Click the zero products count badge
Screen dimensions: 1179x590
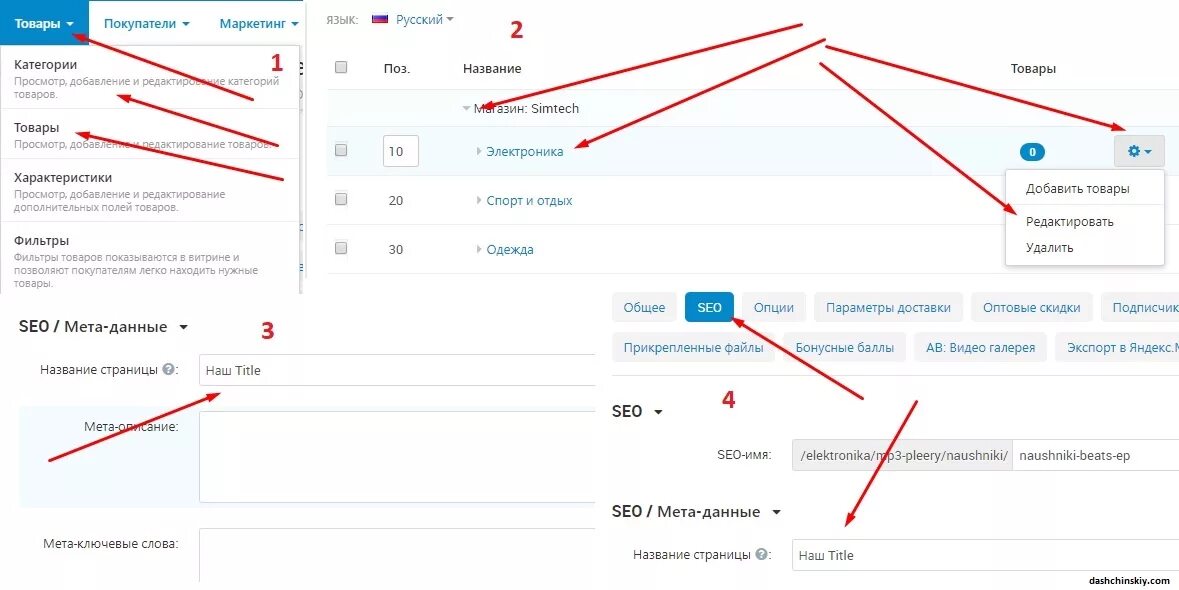[1032, 152]
